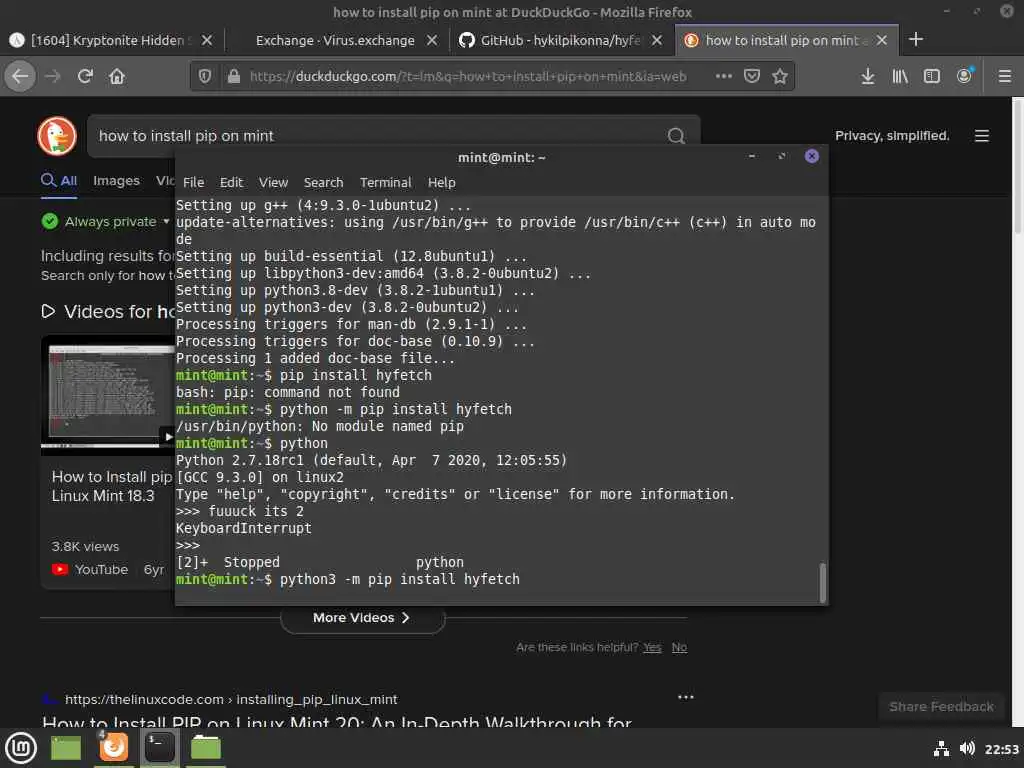This screenshot has height=768, width=1024.
Task: Switch to Exchange Virus.exchange tab
Action: (x=335, y=40)
